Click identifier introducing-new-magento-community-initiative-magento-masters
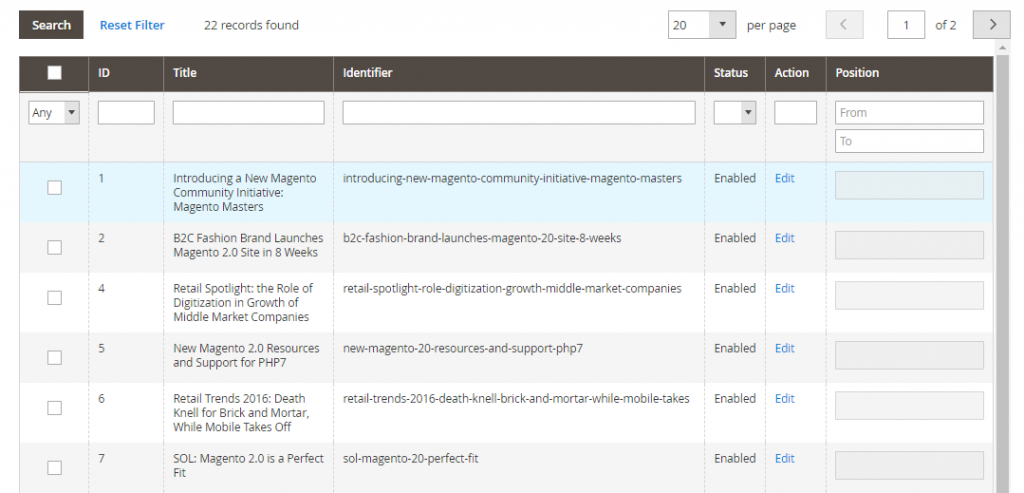Image resolution: width=1024 pixels, height=493 pixels. (512, 178)
